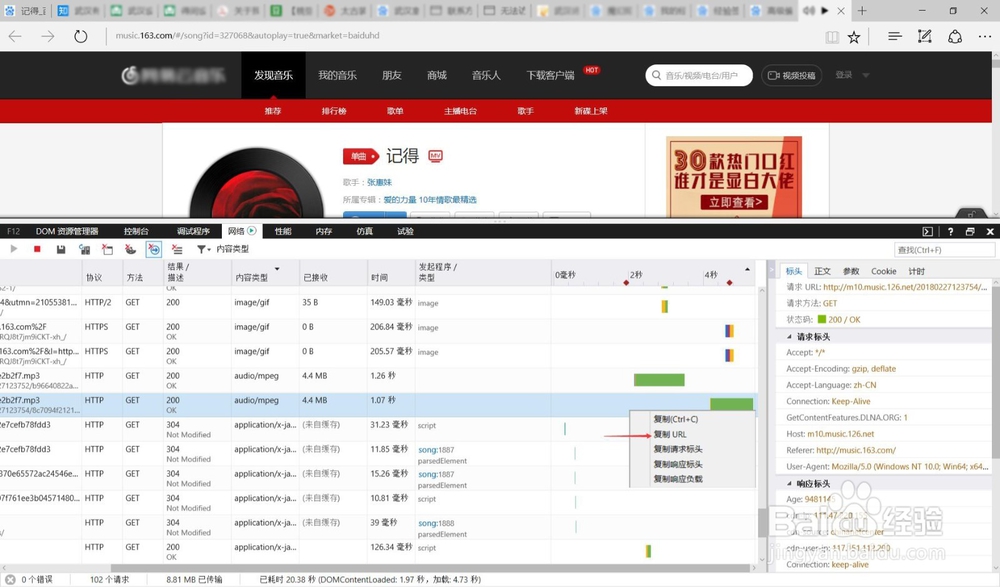
Task: Stop network capture with red square icon
Action: [37, 249]
